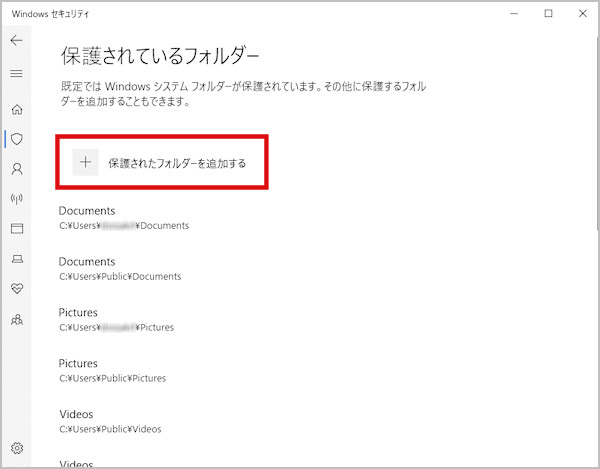The image size is (600, 469).
Task: Click the vertical scrollbar thumb
Action: tap(597, 134)
